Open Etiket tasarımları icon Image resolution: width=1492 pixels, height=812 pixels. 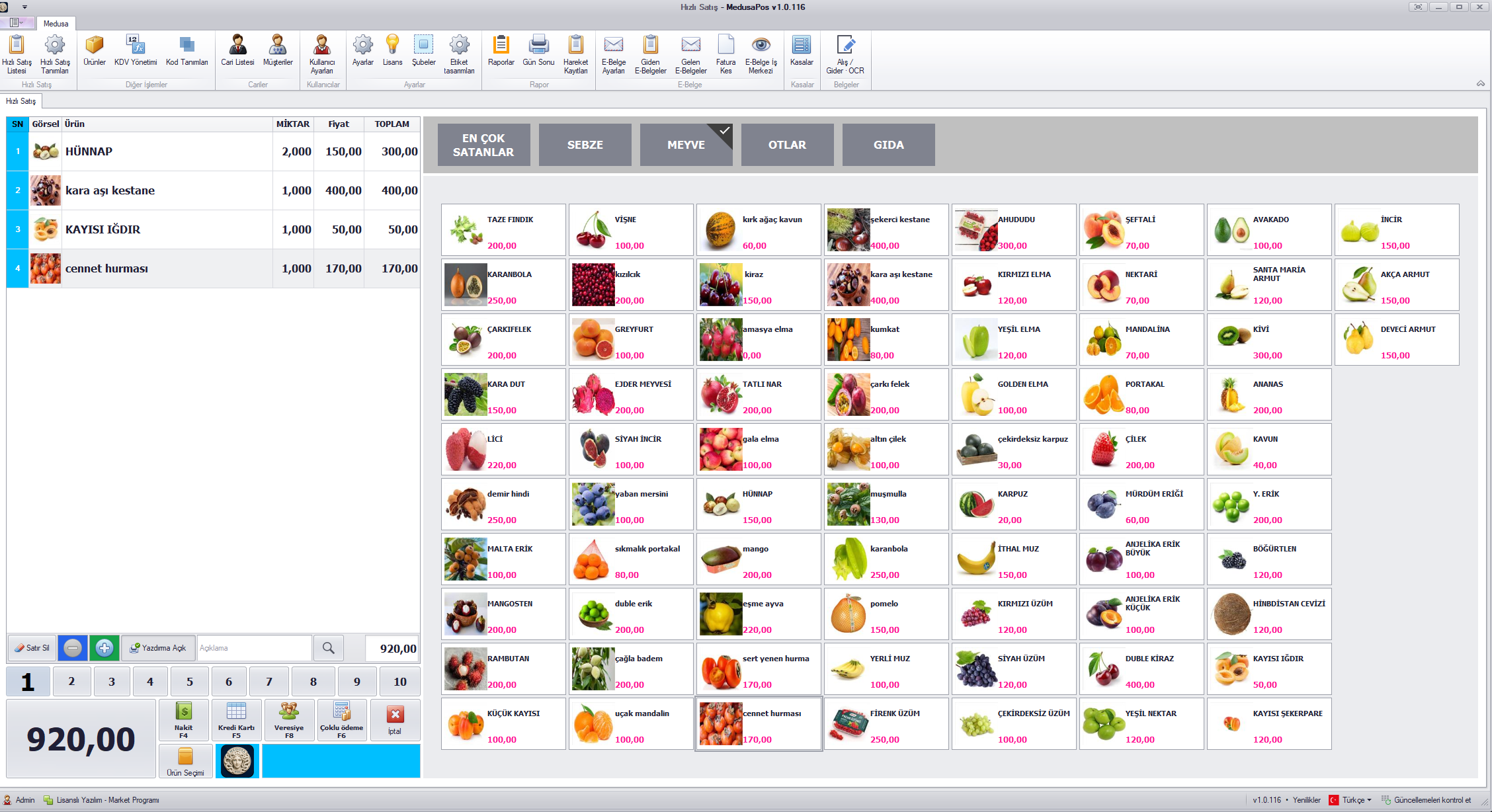pyautogui.click(x=459, y=54)
